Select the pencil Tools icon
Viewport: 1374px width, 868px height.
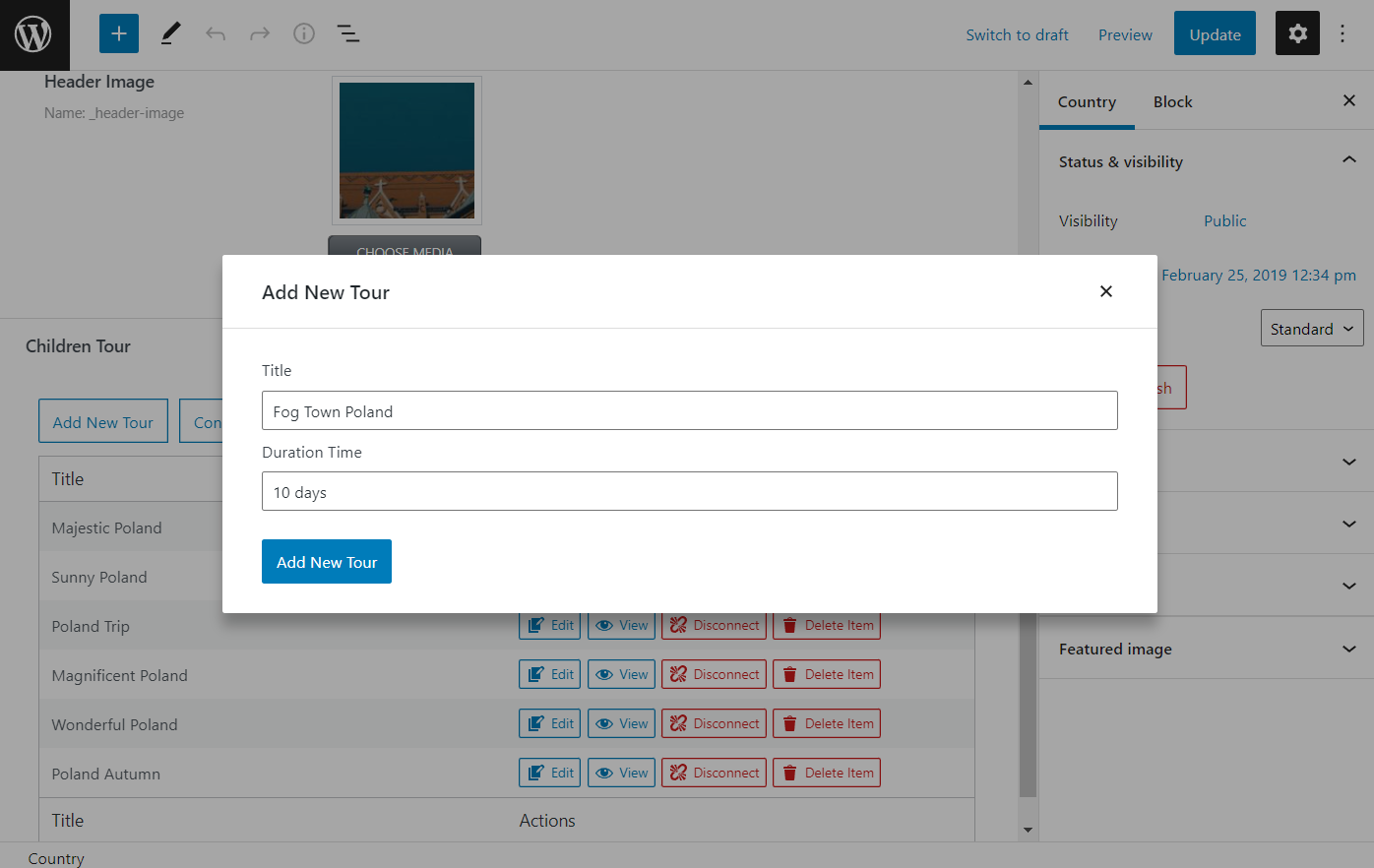pos(170,34)
